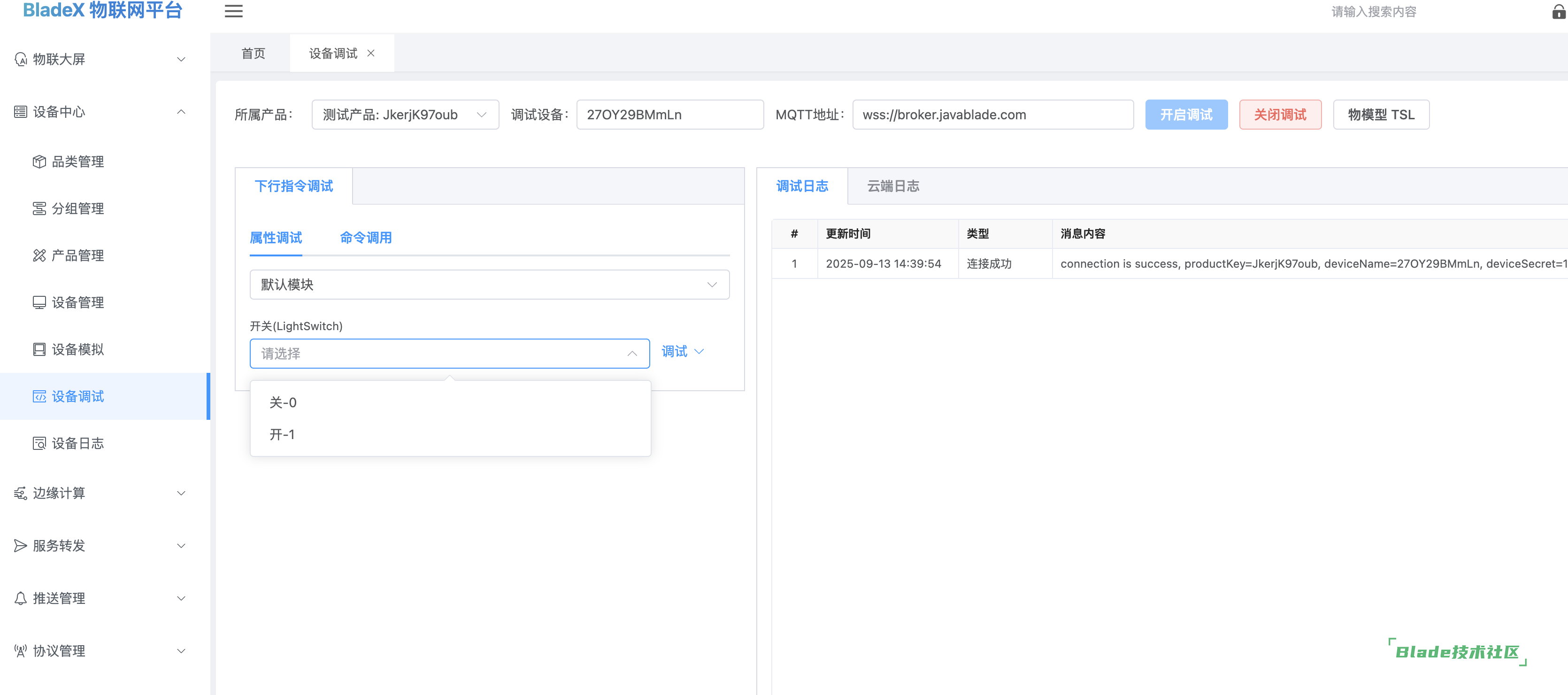
Task: Click the MQTT地址 input field
Action: [993, 115]
